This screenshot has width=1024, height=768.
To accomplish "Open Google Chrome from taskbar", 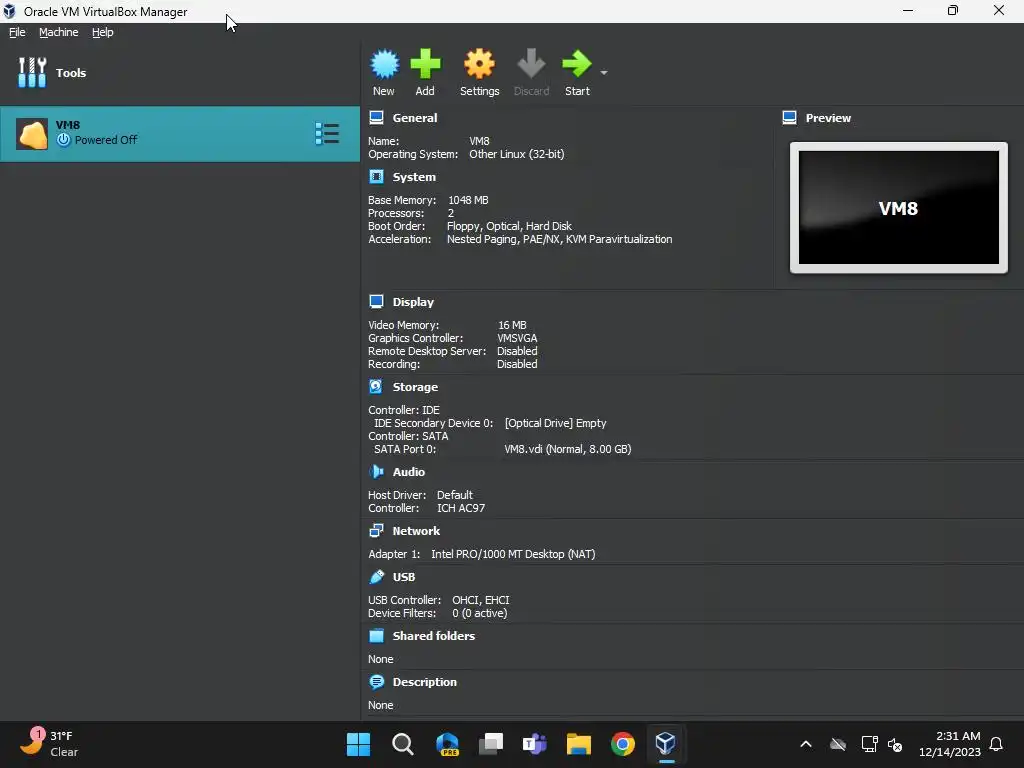I will 623,744.
